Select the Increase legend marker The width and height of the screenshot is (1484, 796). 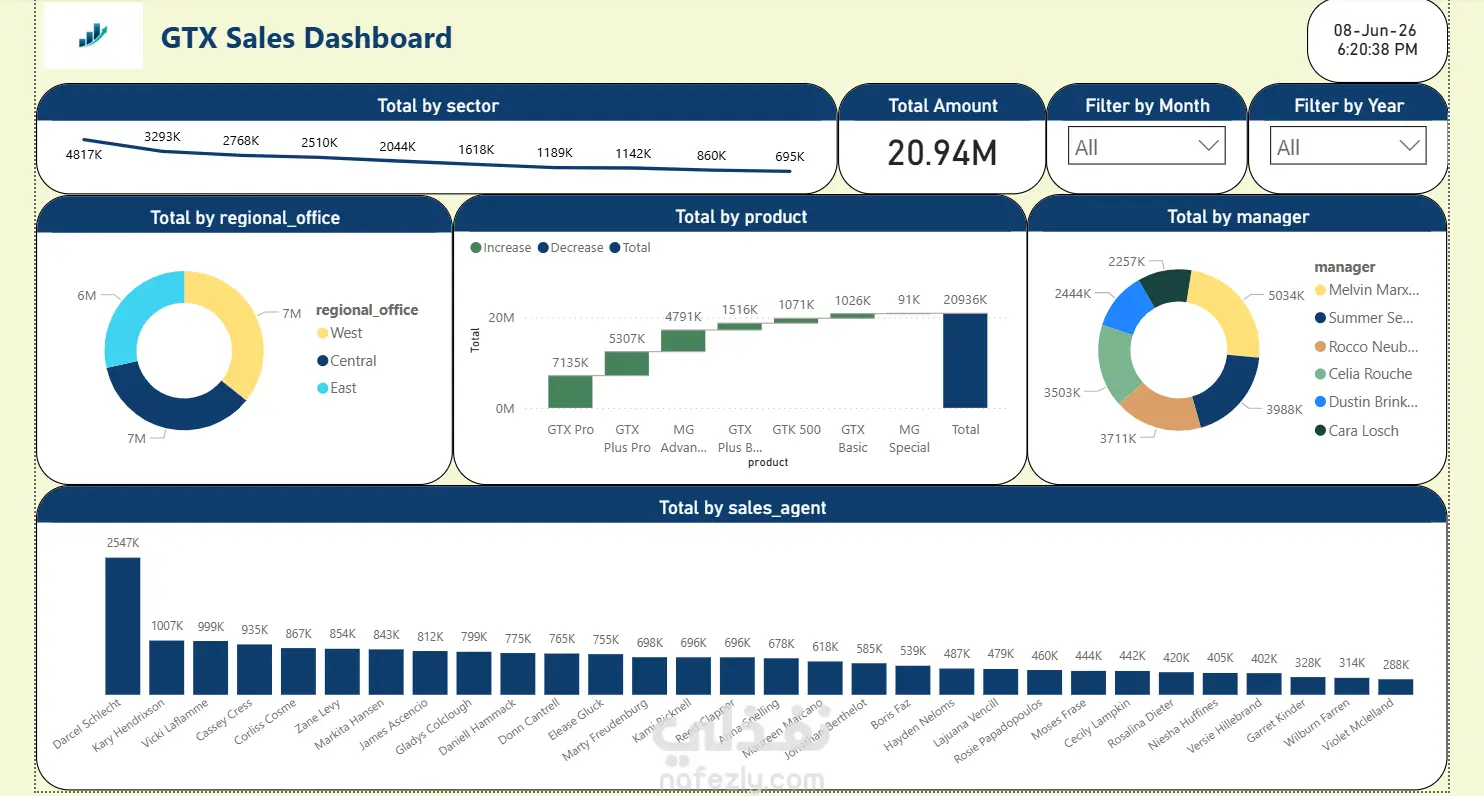pyautogui.click(x=476, y=248)
